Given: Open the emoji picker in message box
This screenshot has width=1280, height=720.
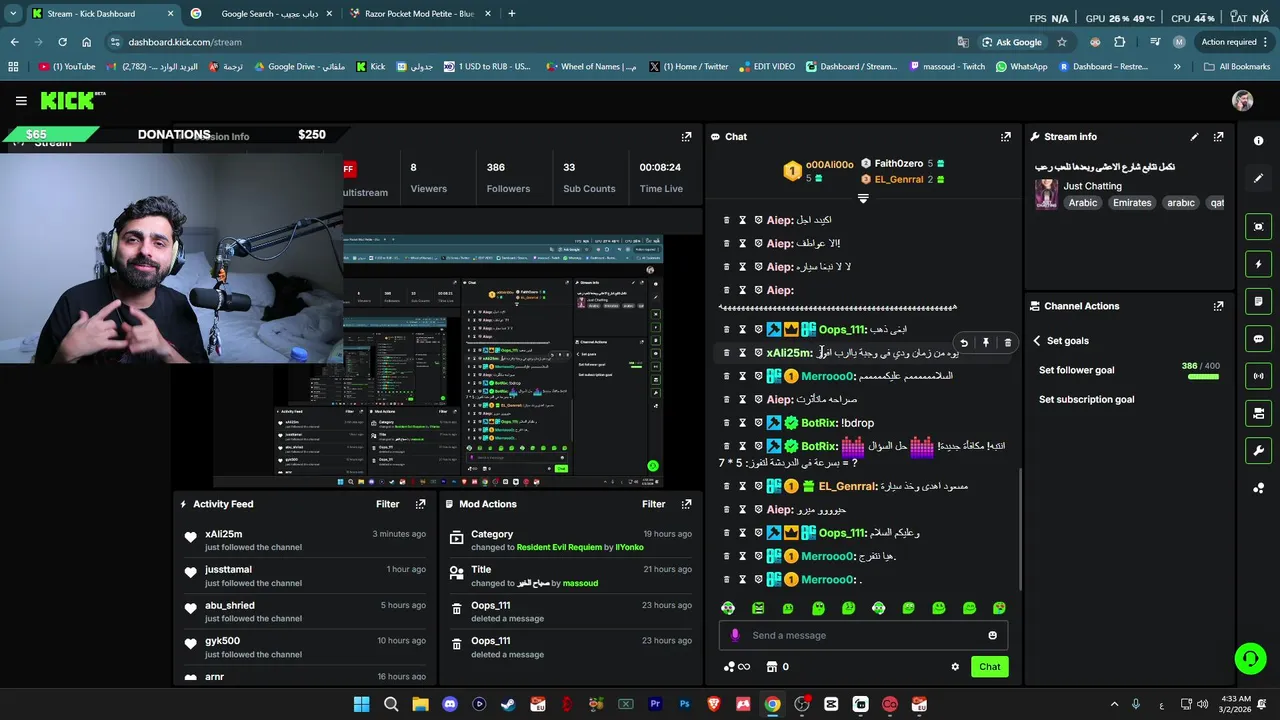Looking at the screenshot, I should [x=992, y=635].
